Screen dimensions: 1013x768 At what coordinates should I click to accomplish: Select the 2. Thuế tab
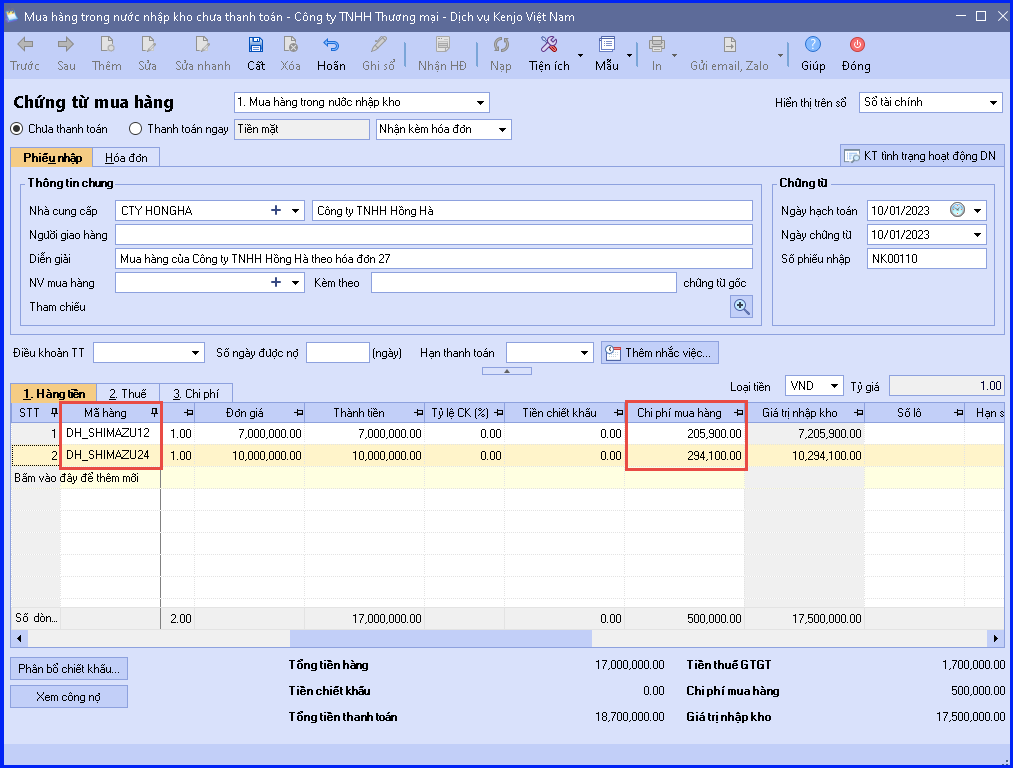pyautogui.click(x=127, y=393)
